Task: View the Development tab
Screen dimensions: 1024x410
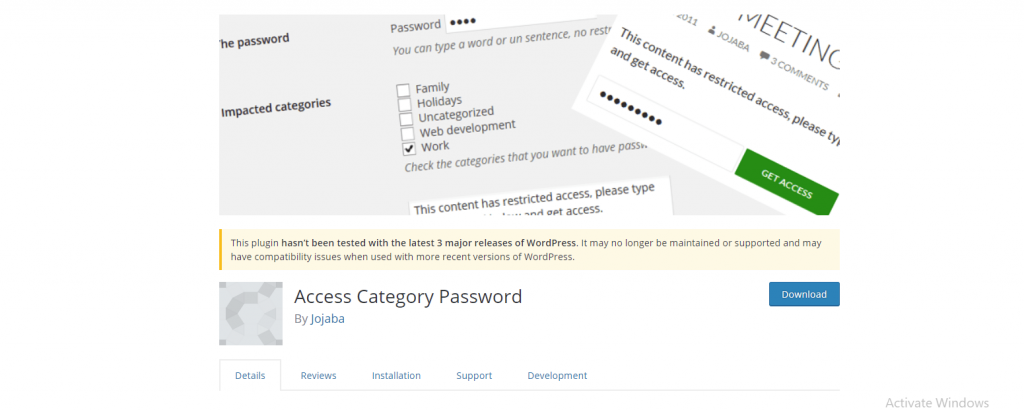Action: tap(557, 376)
